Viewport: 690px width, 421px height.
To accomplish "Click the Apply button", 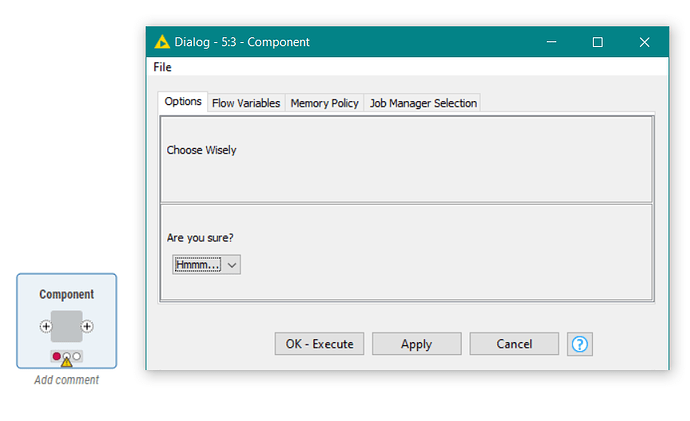I will tap(416, 344).
